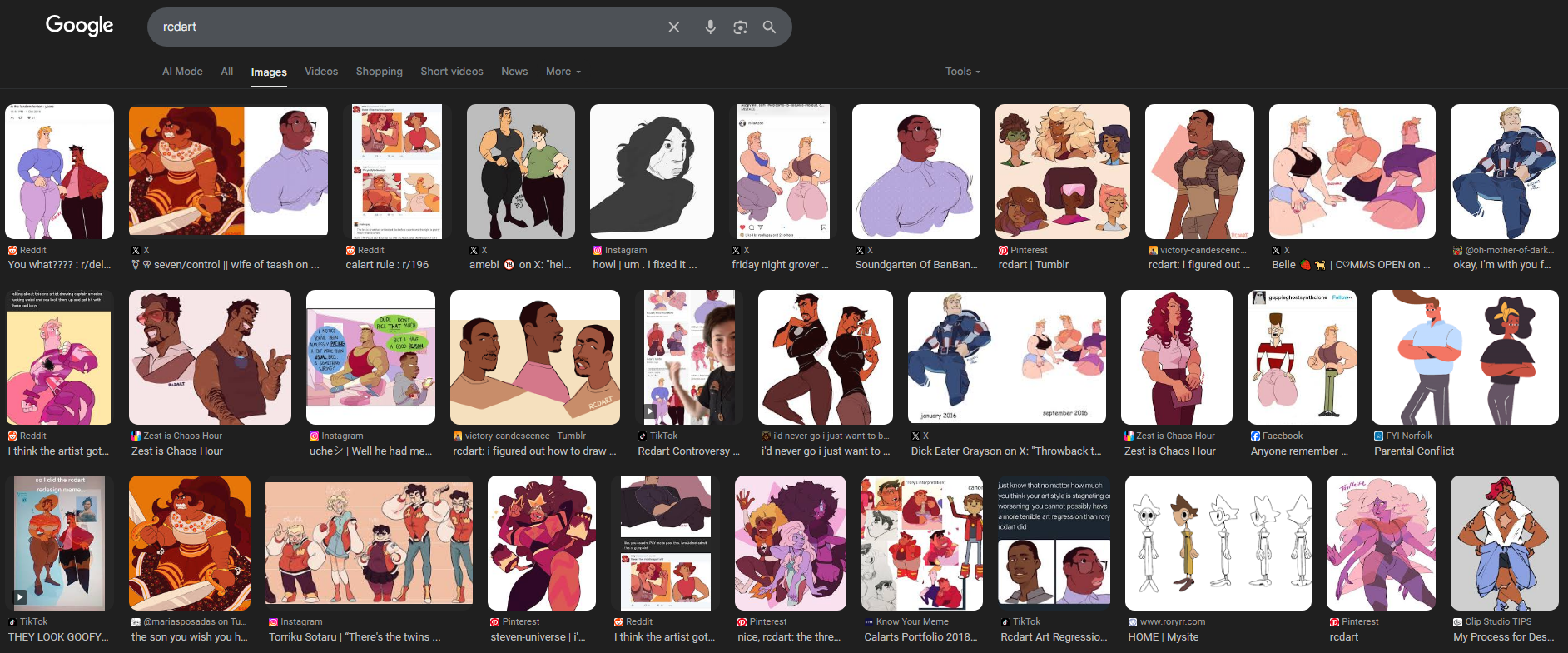Open 'rcdart | Tumblr' Pinterest result link
The height and width of the screenshot is (653, 1568).
click(x=1034, y=265)
